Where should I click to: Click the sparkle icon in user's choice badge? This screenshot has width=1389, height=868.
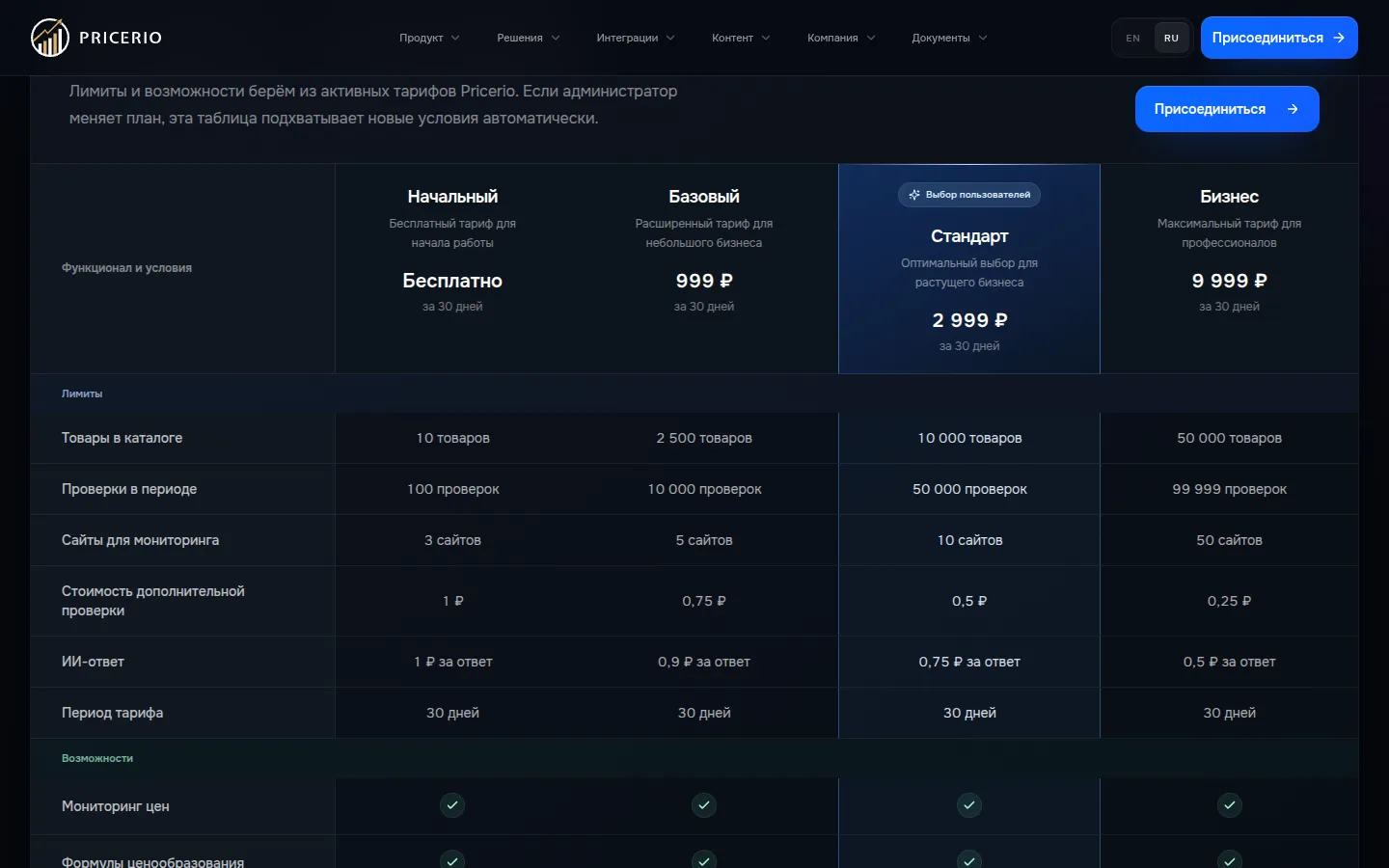(914, 195)
